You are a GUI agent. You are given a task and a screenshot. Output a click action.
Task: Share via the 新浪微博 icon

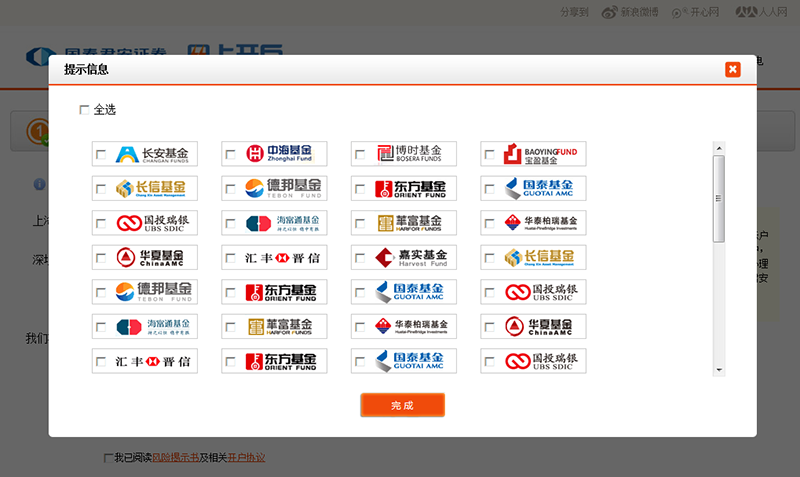click(x=612, y=12)
